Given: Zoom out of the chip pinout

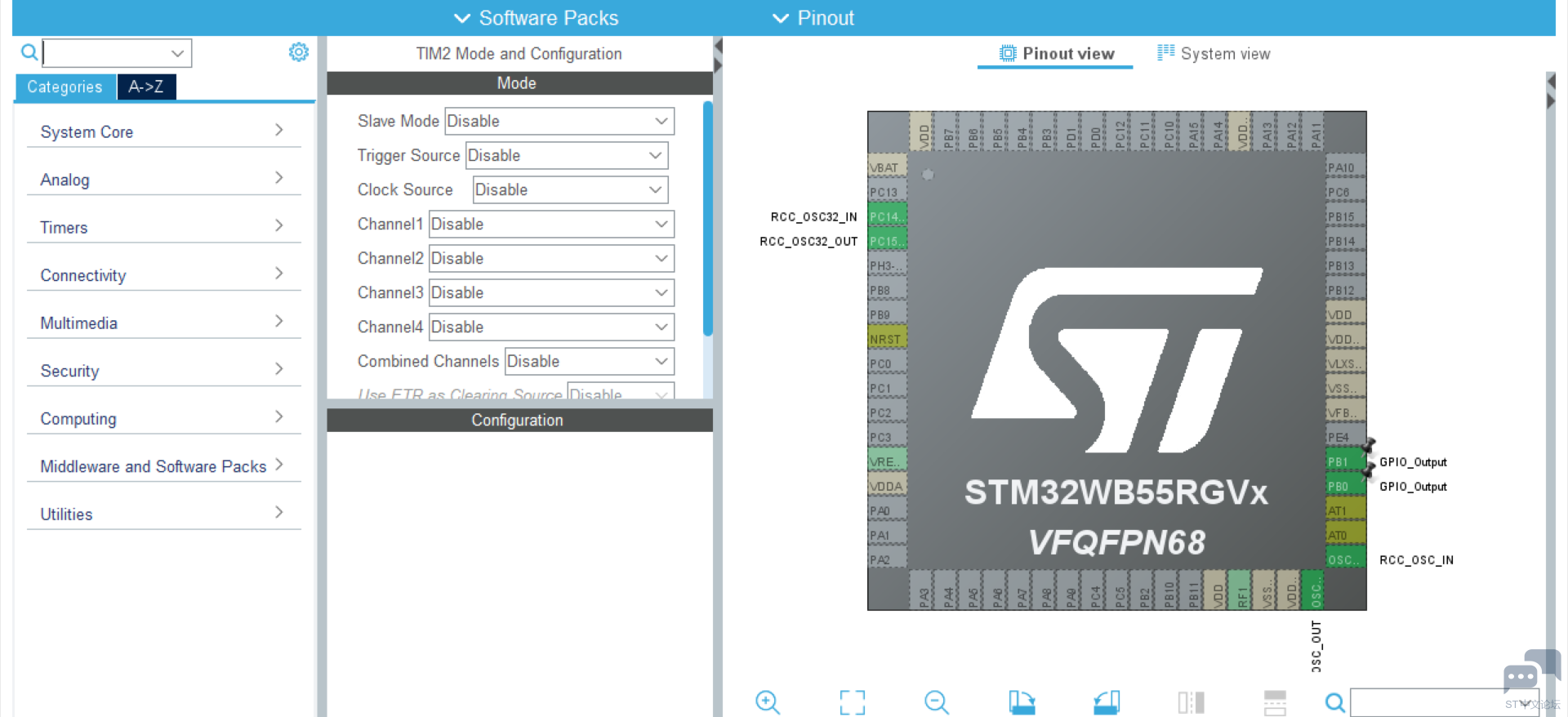Looking at the screenshot, I should point(937,702).
